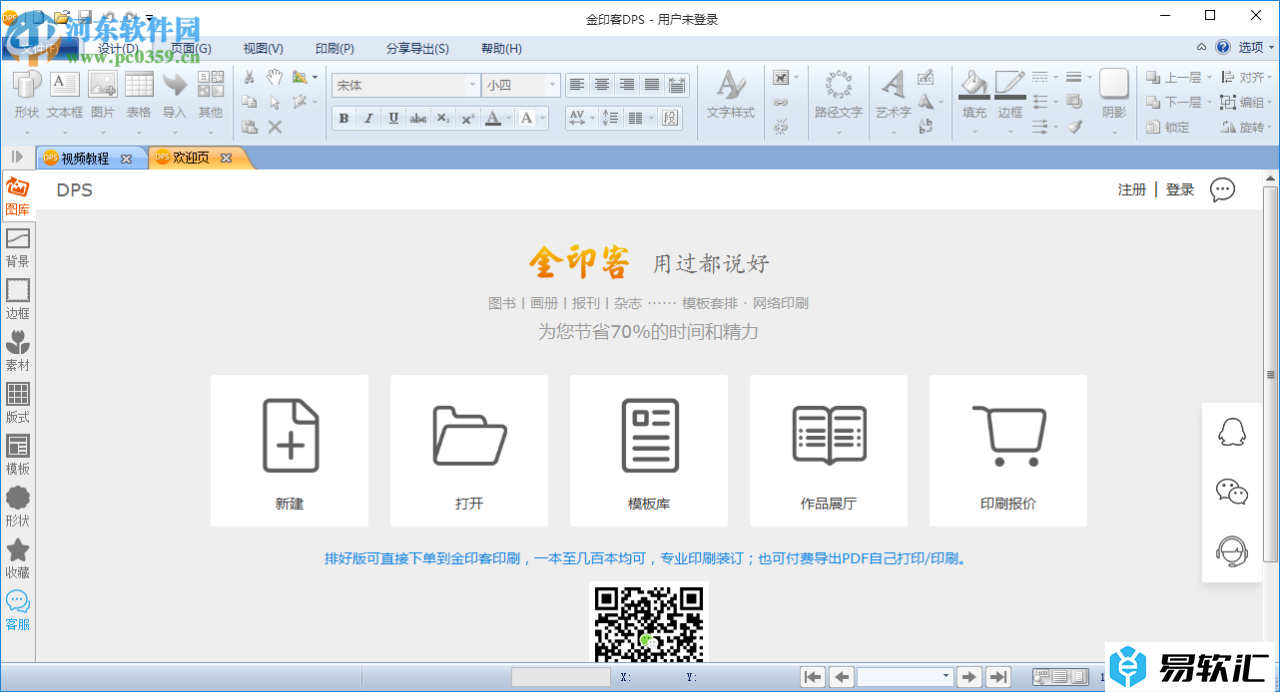
Task: Expand the 上一层 bring forward dropdown
Action: [x=1209, y=78]
